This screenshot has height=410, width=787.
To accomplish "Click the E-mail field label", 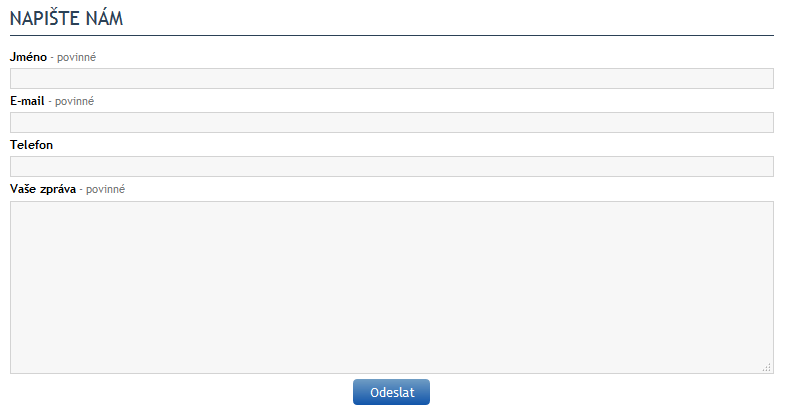I will tap(27, 101).
